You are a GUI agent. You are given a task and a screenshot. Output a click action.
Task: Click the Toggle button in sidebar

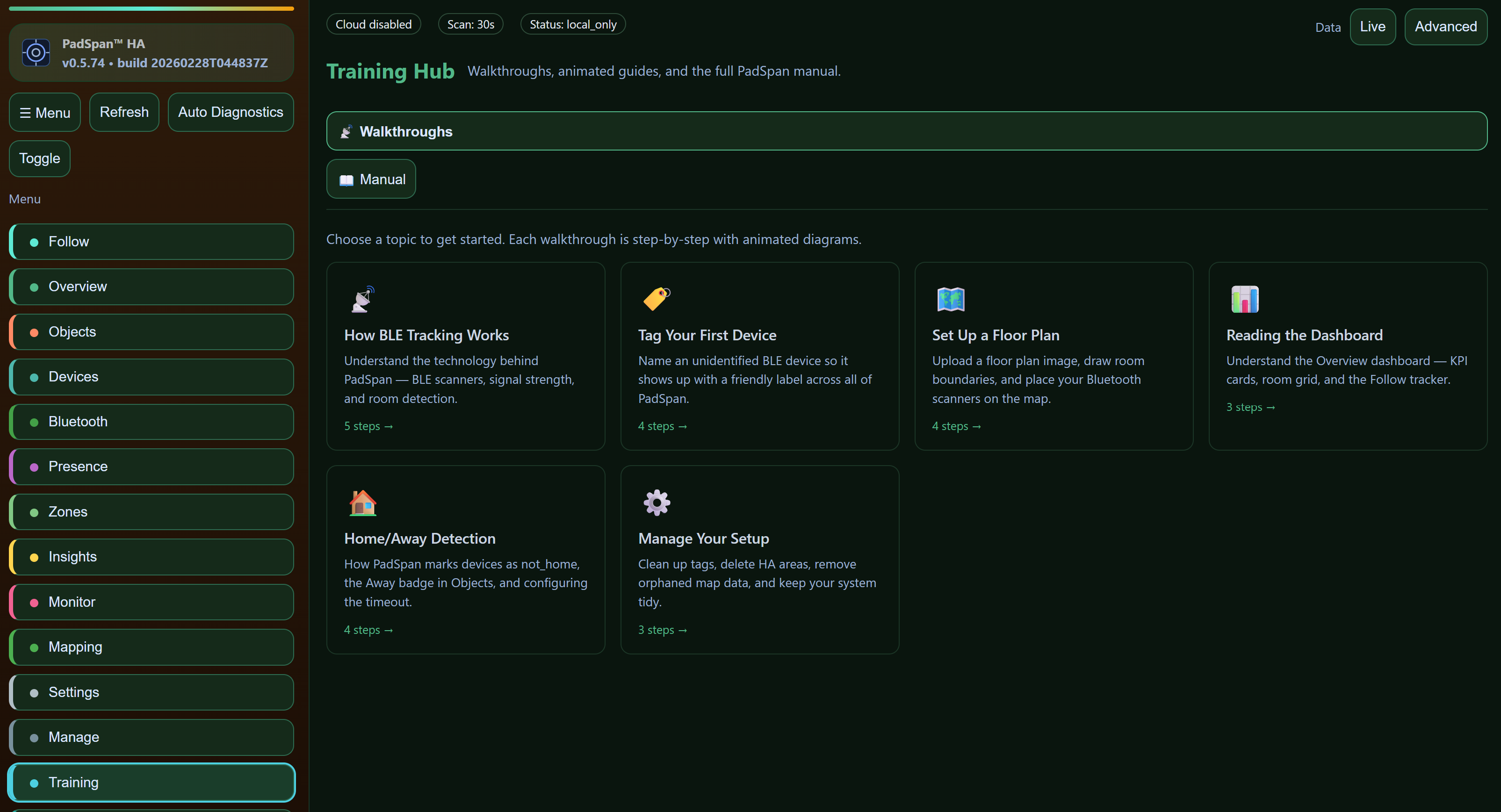tap(40, 158)
